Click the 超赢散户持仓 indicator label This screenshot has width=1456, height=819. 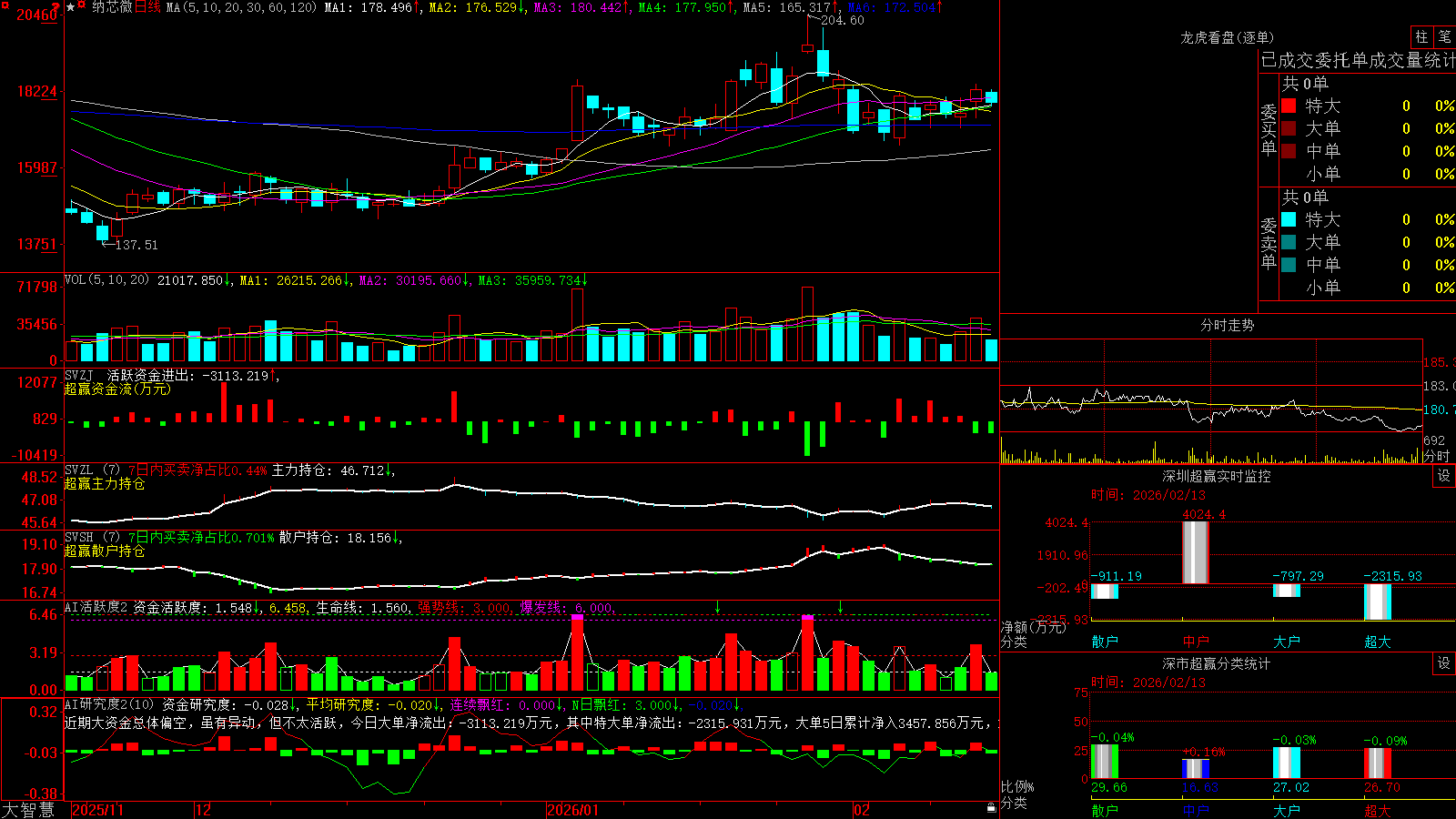(105, 551)
